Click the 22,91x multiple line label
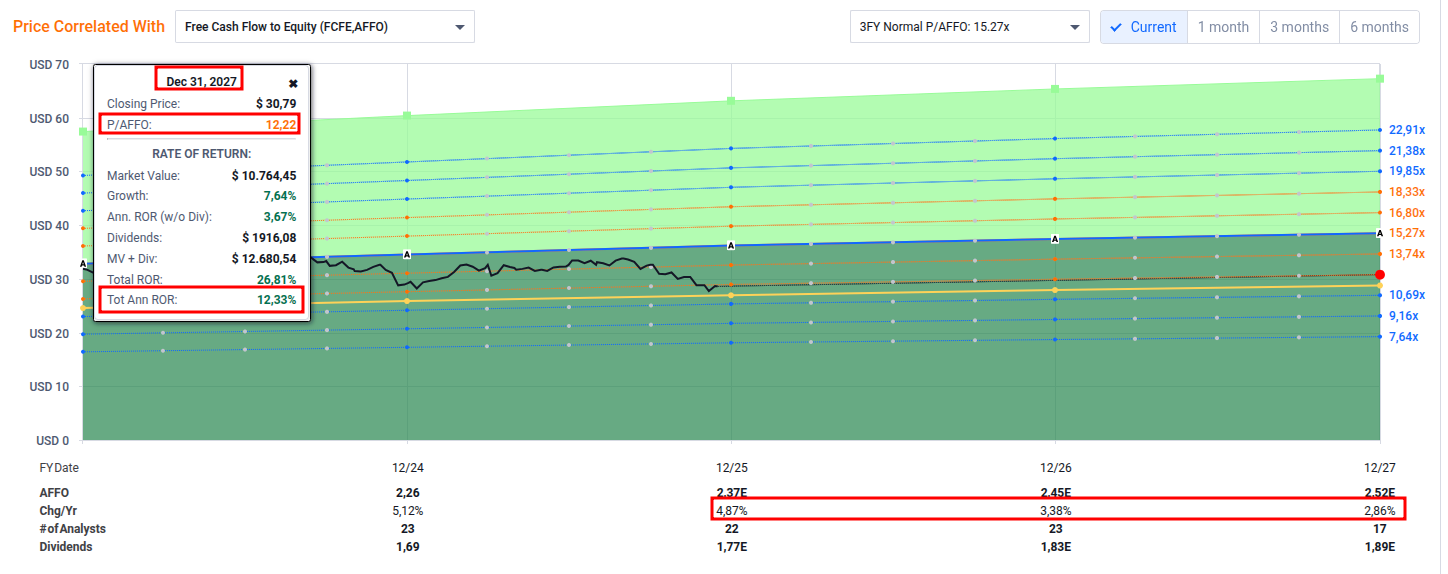Screen dimensions: 1448x574 click(x=1406, y=130)
